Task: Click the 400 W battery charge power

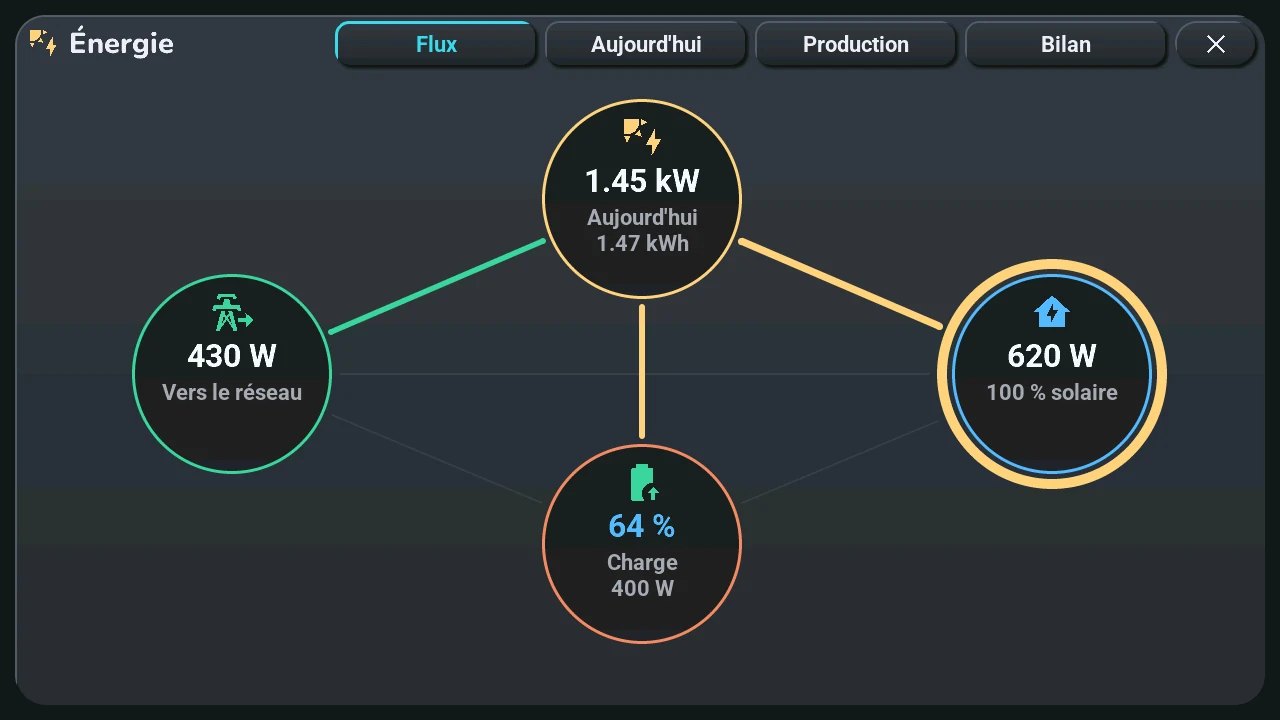Action: point(642,588)
